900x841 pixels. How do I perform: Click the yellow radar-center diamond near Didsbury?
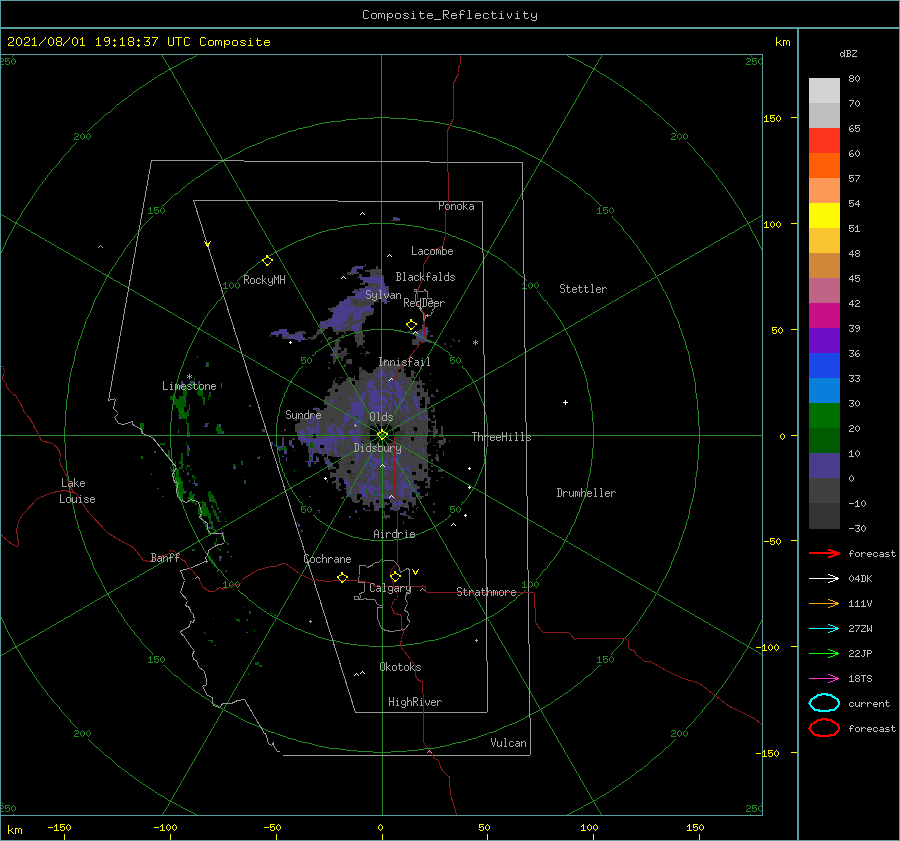pyautogui.click(x=382, y=435)
